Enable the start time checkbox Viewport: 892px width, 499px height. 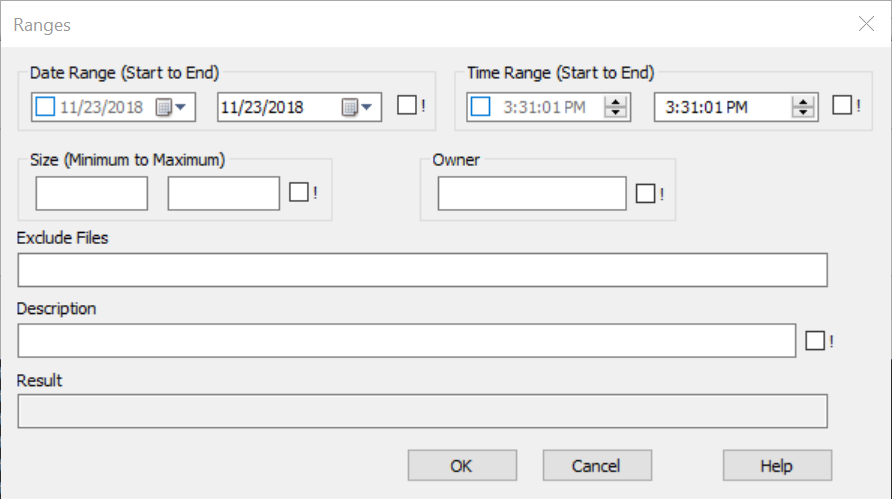(481, 107)
